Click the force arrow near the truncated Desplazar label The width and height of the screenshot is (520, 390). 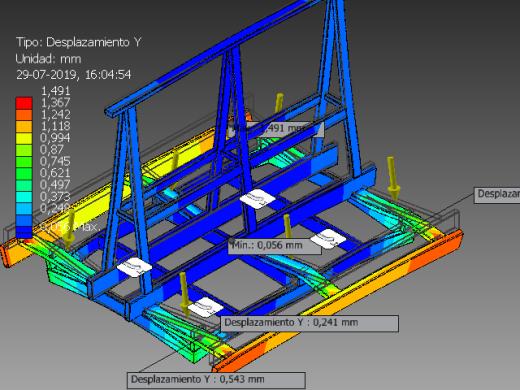tap(393, 179)
